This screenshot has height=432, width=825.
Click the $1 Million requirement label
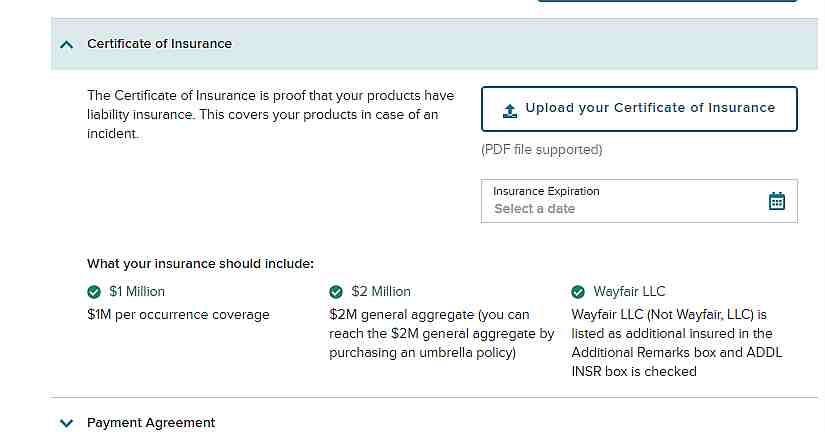pyautogui.click(x=137, y=292)
